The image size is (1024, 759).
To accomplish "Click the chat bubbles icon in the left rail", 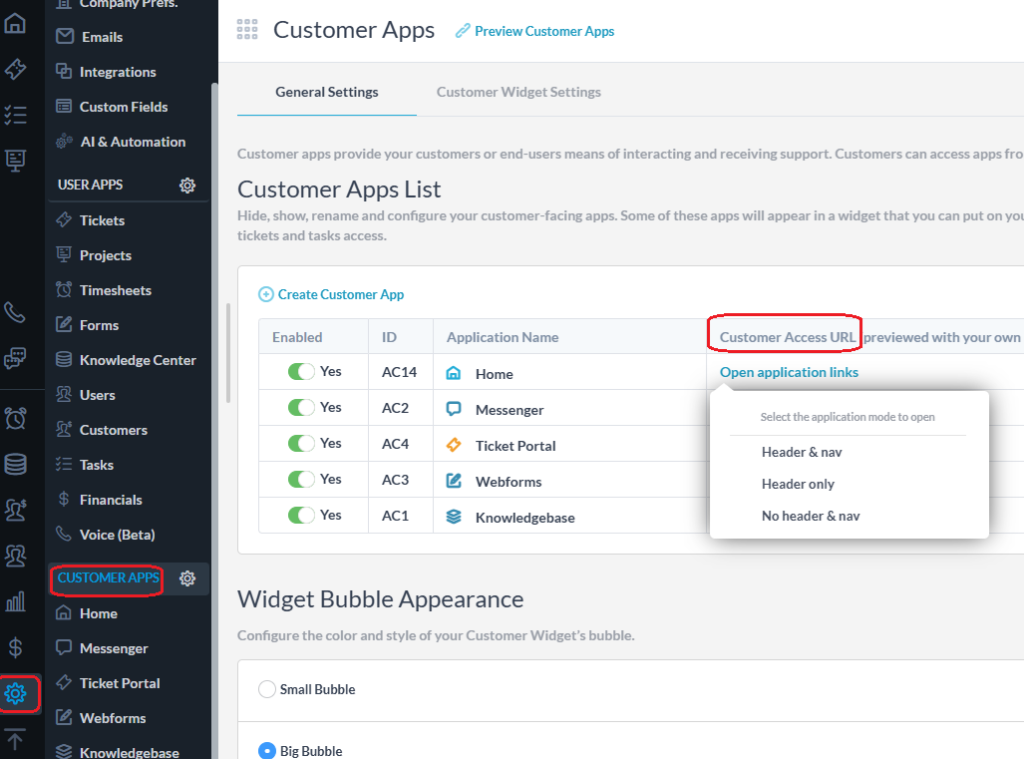I will [15, 358].
